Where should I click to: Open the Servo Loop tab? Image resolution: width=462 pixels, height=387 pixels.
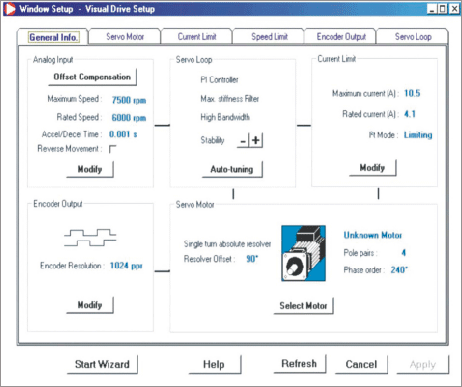[x=413, y=37]
